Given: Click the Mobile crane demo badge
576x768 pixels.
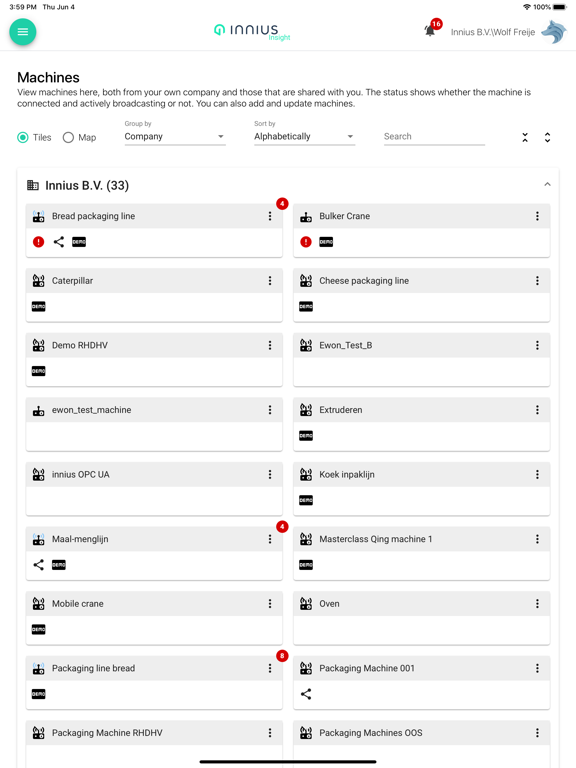Looking at the screenshot, I should click(x=39, y=629).
